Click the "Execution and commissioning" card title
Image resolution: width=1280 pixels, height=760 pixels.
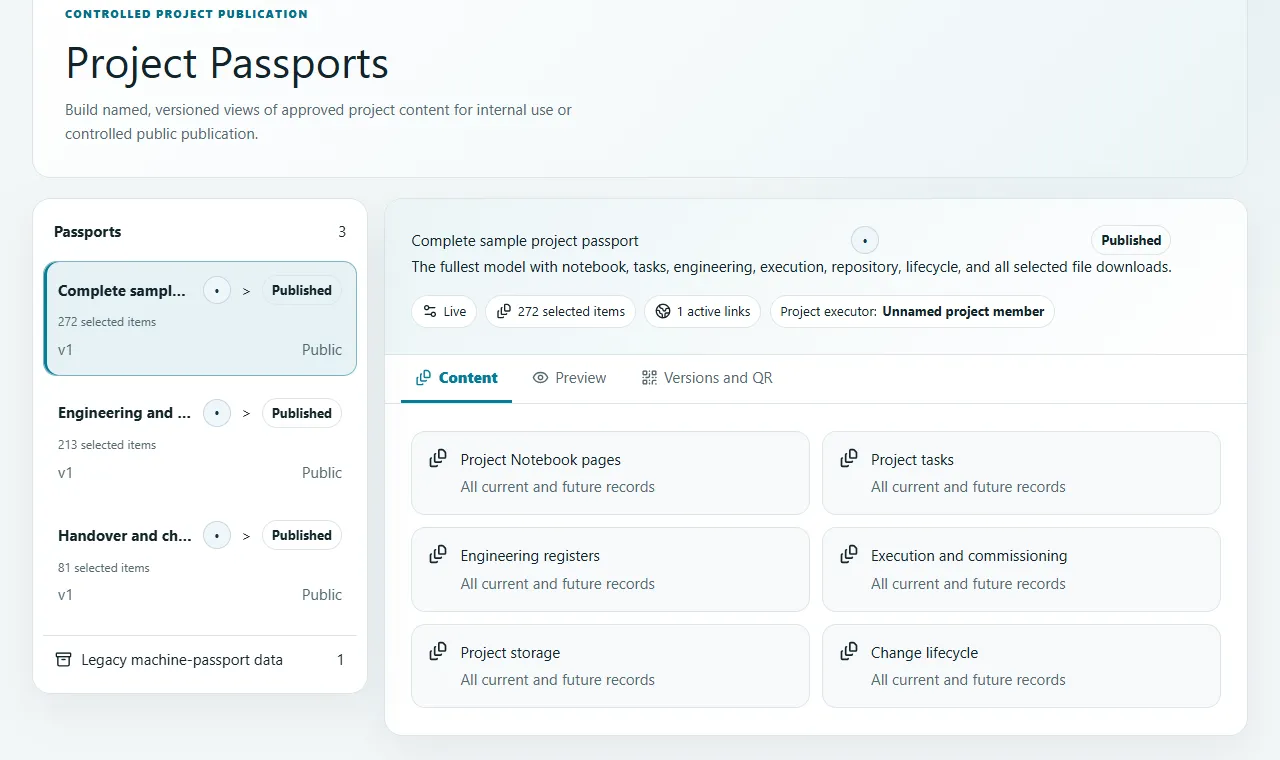(969, 556)
